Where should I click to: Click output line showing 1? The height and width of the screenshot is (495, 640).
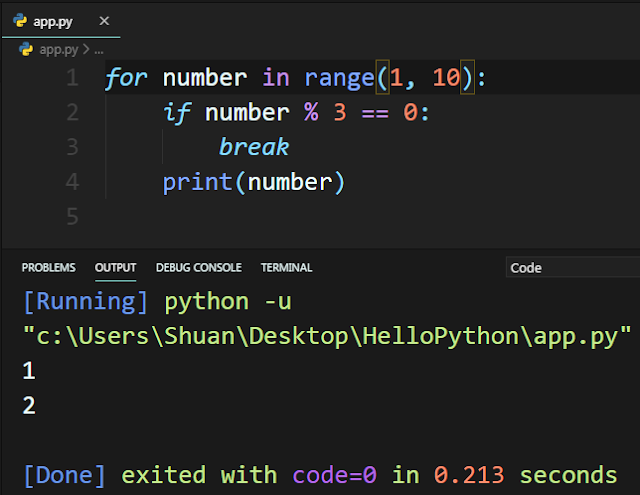pyautogui.click(x=29, y=371)
